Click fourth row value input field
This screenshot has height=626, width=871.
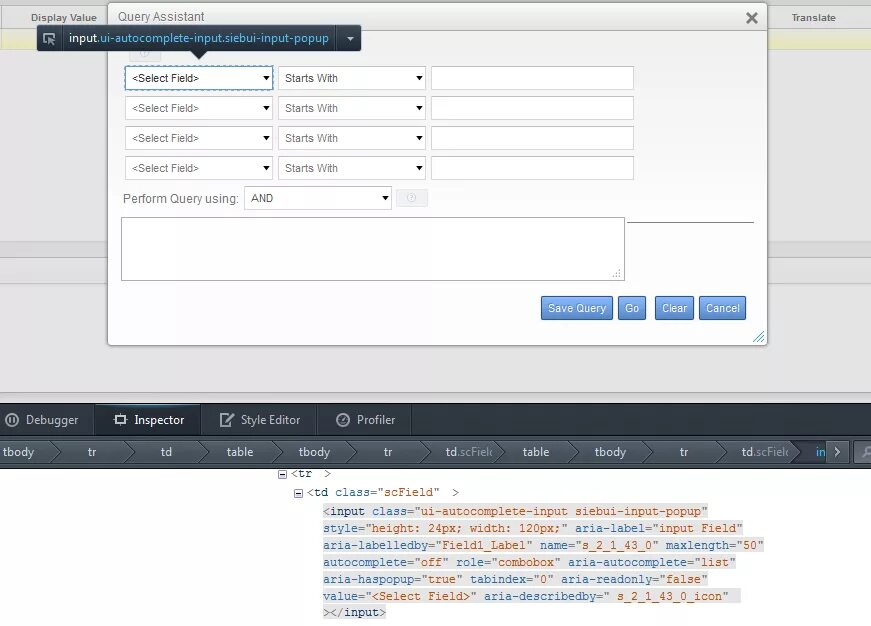(x=532, y=168)
